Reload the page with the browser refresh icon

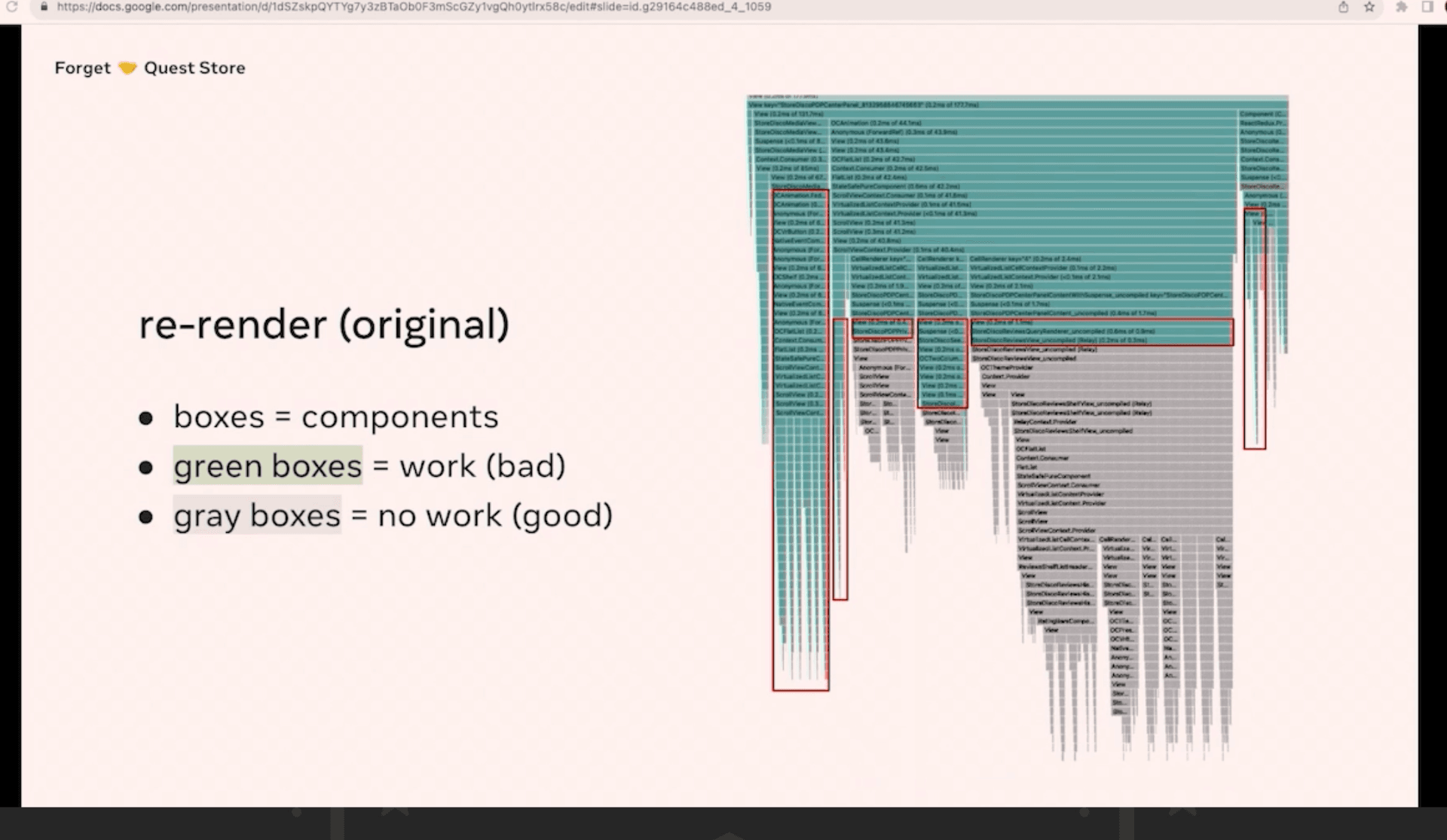pos(12,7)
